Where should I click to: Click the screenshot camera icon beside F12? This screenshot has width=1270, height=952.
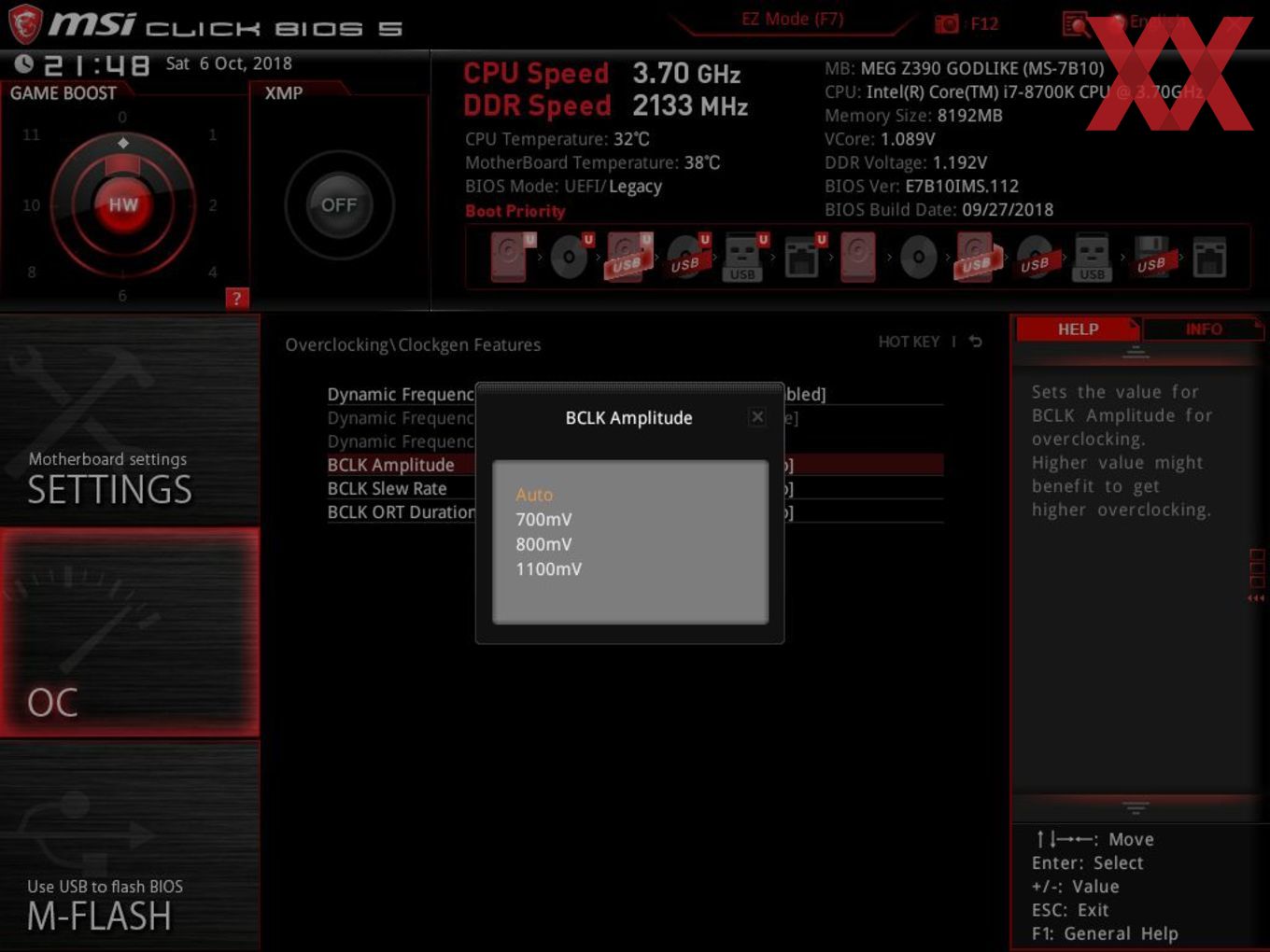(x=946, y=23)
